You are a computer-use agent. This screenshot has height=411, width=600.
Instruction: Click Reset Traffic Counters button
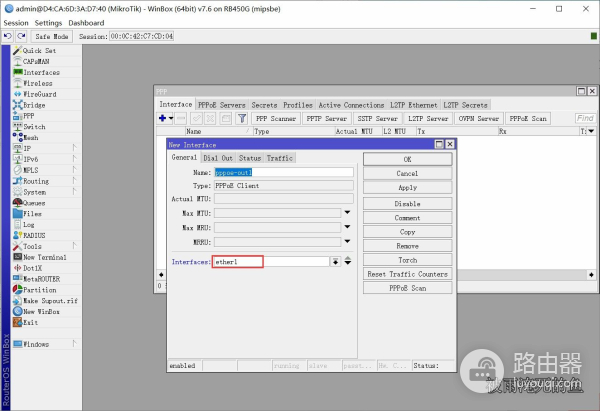click(x=408, y=274)
